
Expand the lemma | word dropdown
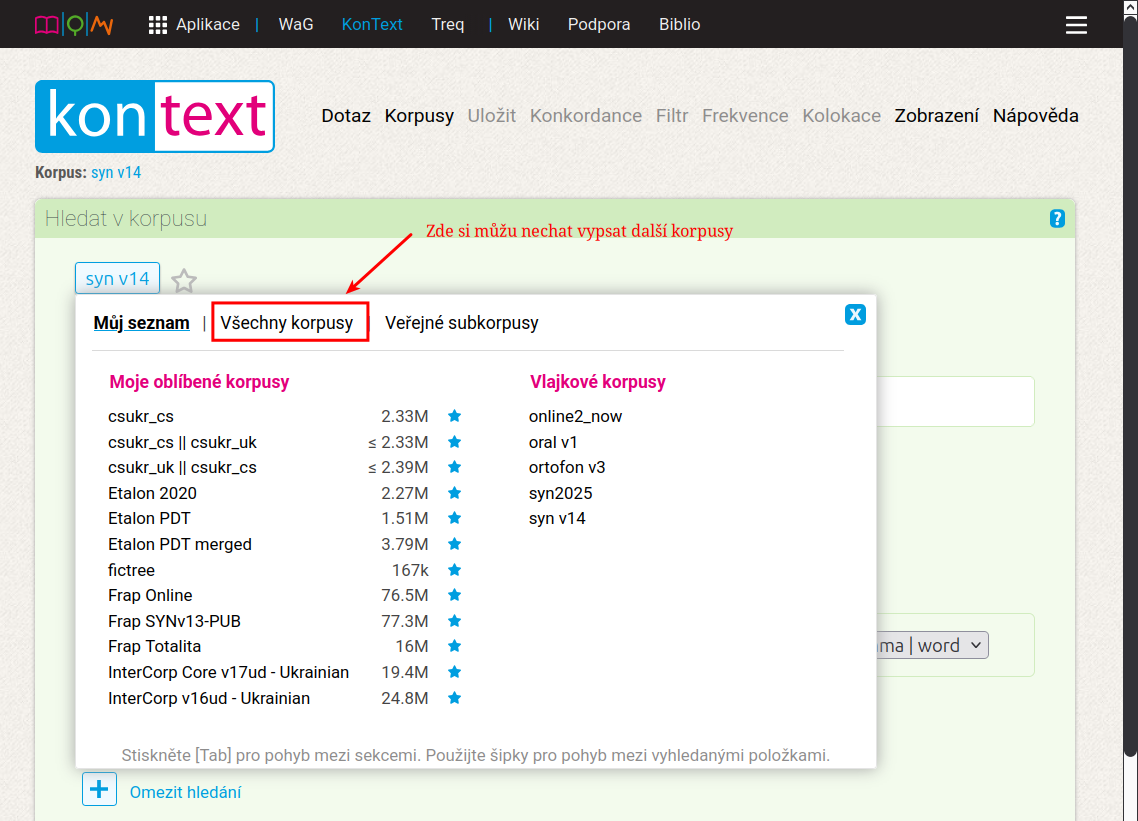pyautogui.click(x=930, y=646)
